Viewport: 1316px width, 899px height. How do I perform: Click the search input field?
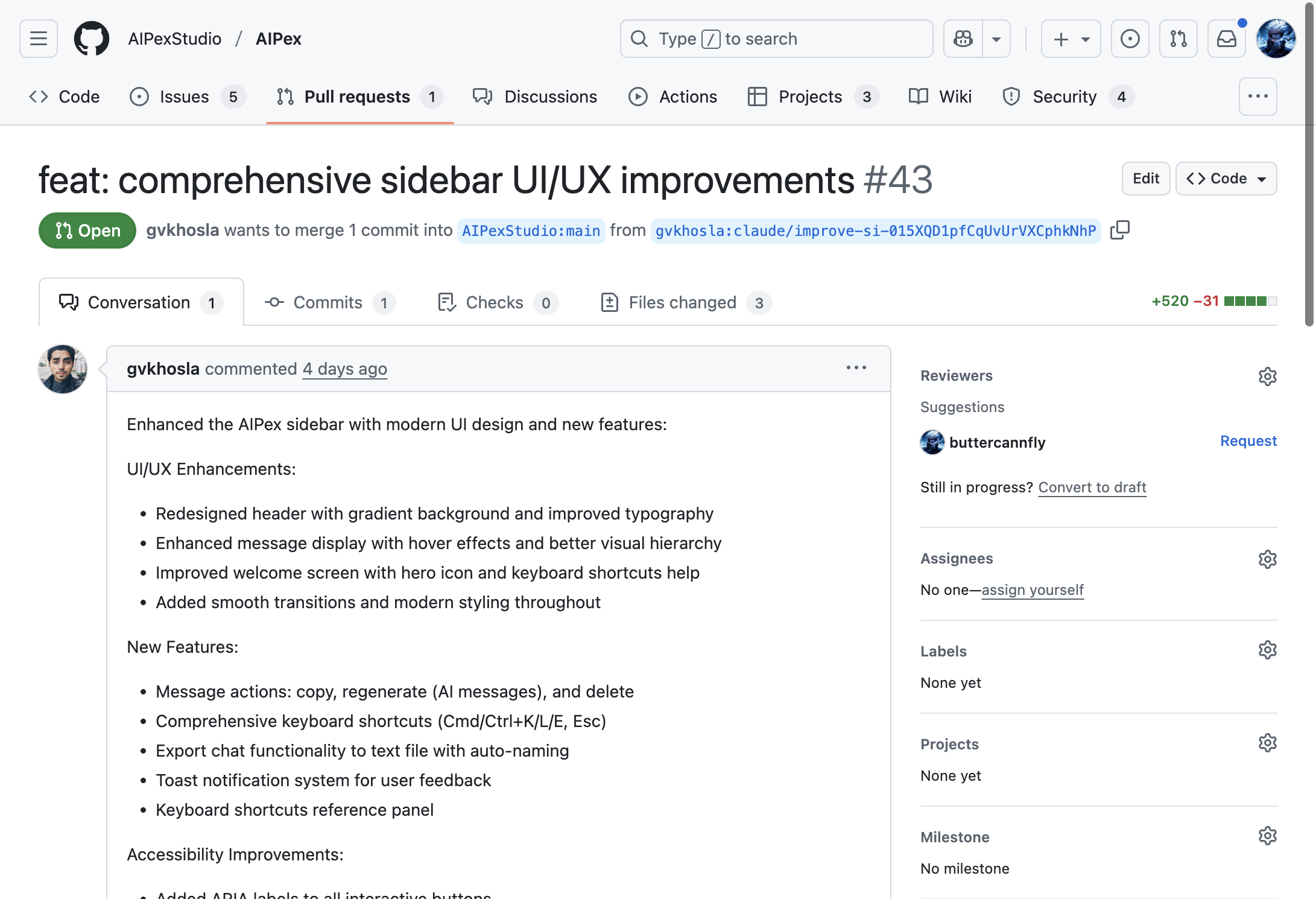pyautogui.click(x=775, y=39)
